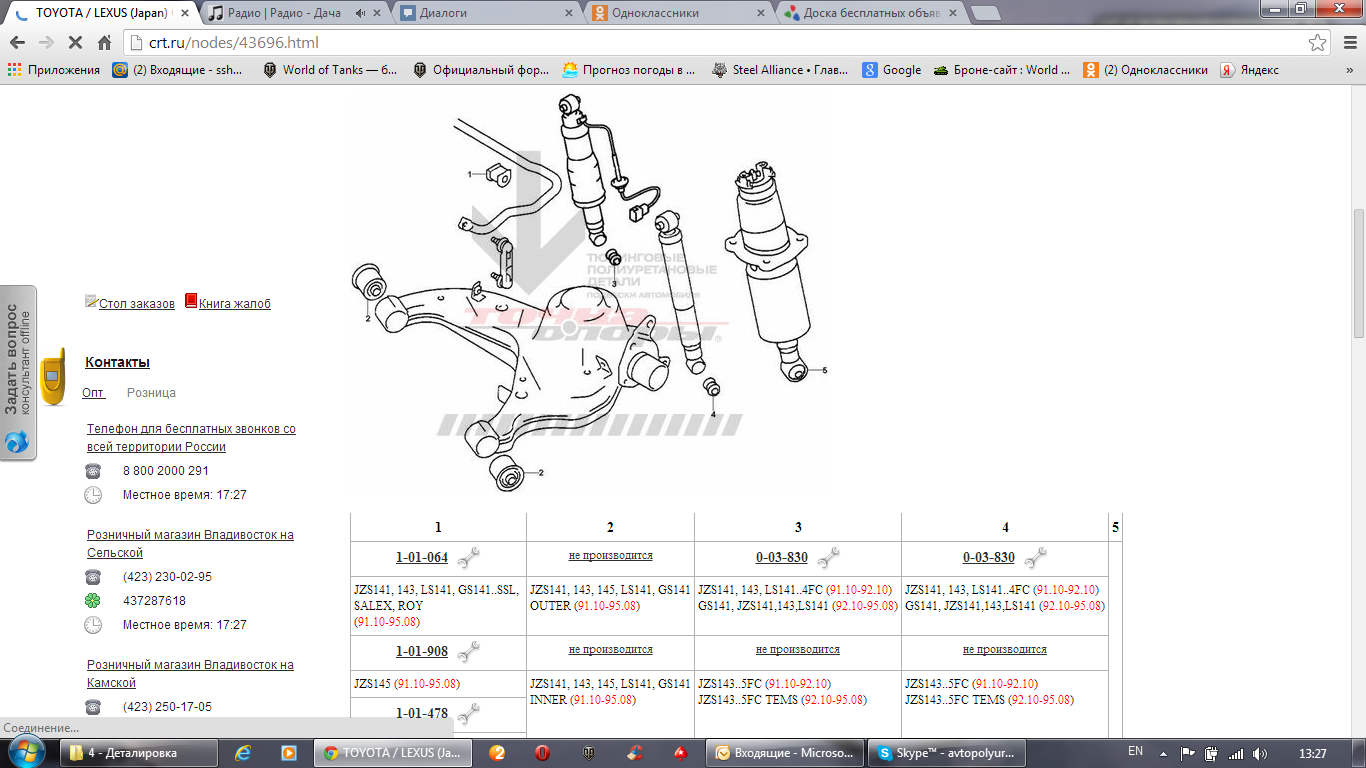Open Steel Alliance bookmark
Image resolution: width=1366 pixels, height=768 pixels.
[x=780, y=70]
